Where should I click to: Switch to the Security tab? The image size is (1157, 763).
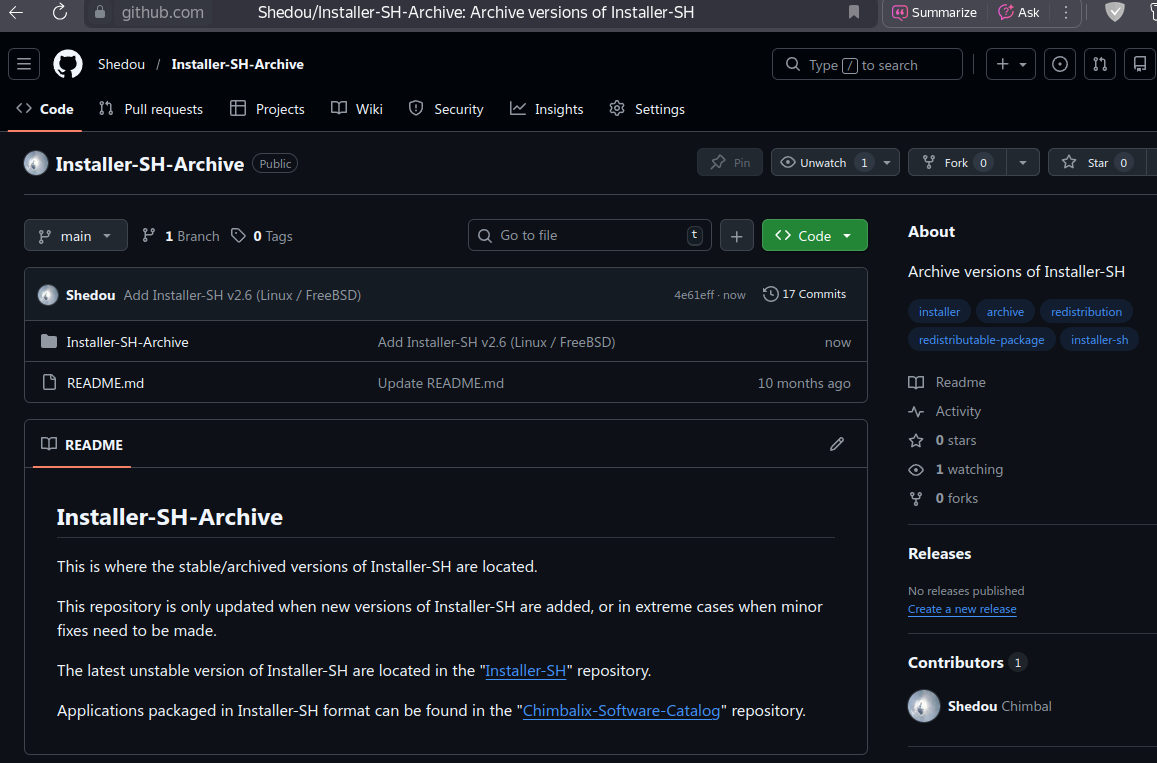coord(446,109)
